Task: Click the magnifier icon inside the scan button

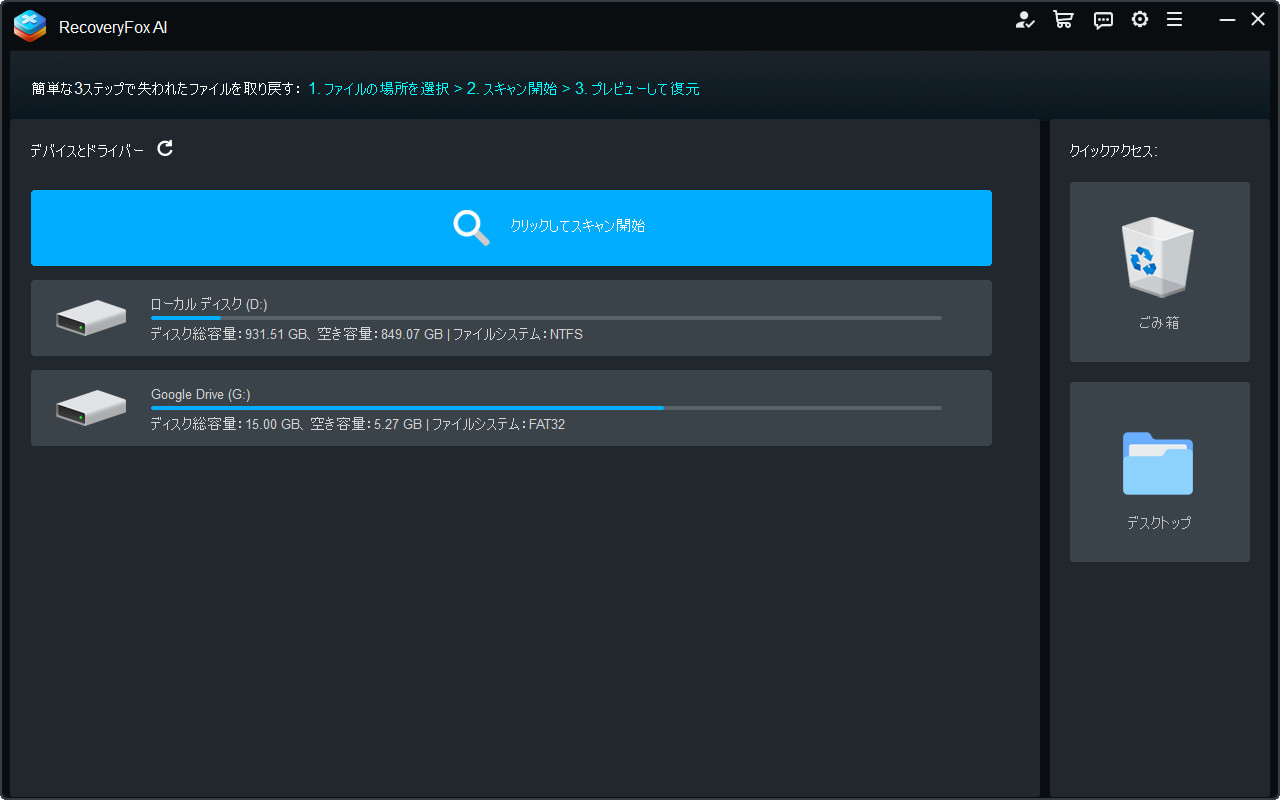Action: pos(470,227)
